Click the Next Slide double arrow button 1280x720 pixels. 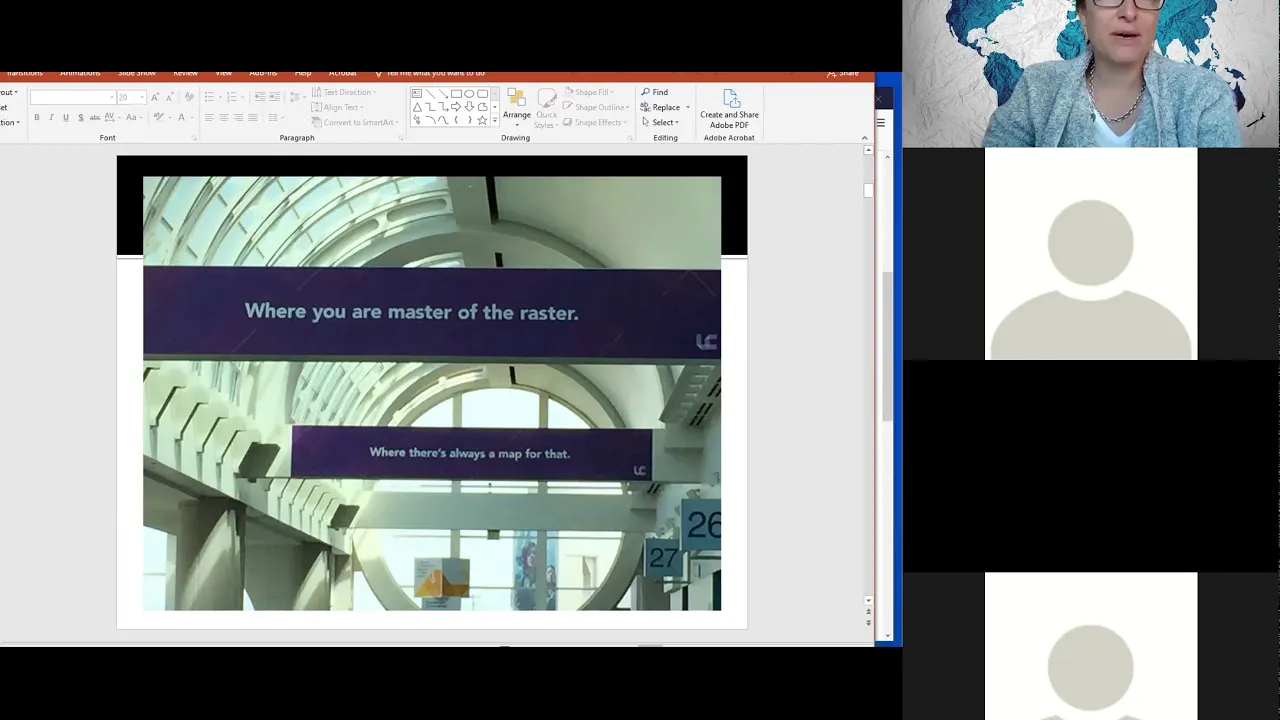(868, 622)
